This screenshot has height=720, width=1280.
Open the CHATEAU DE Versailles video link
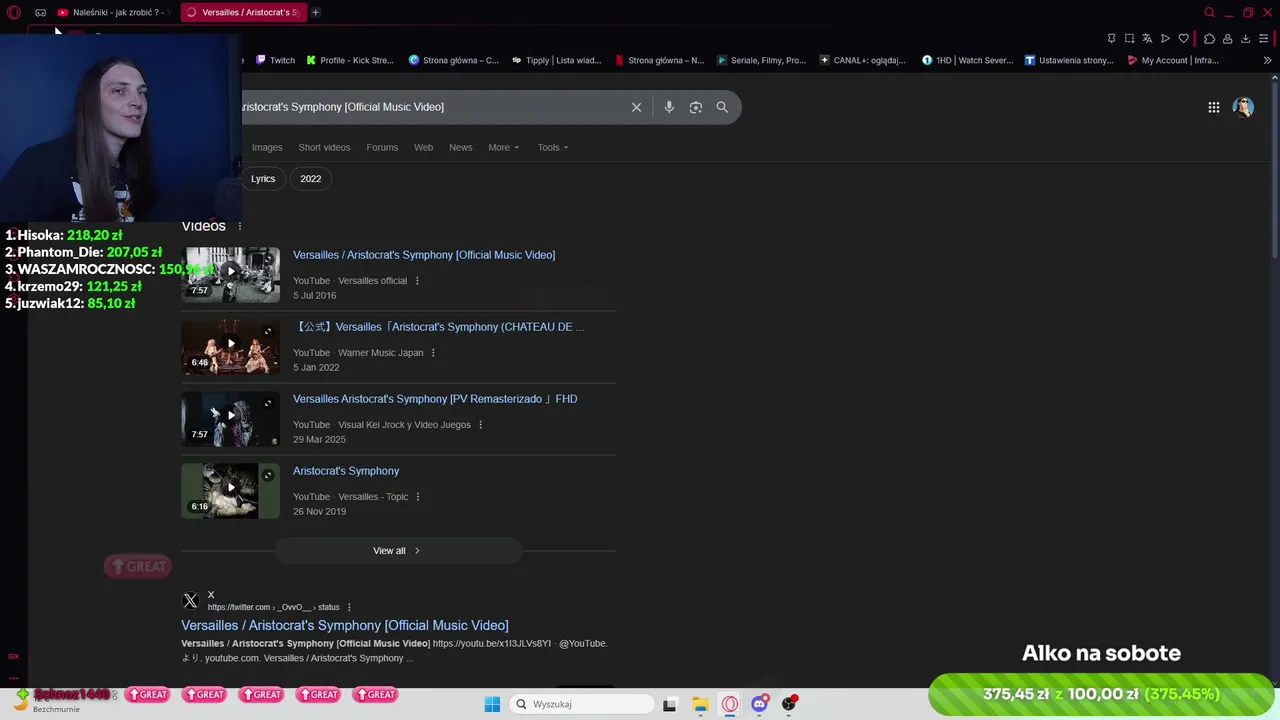[x=439, y=327]
